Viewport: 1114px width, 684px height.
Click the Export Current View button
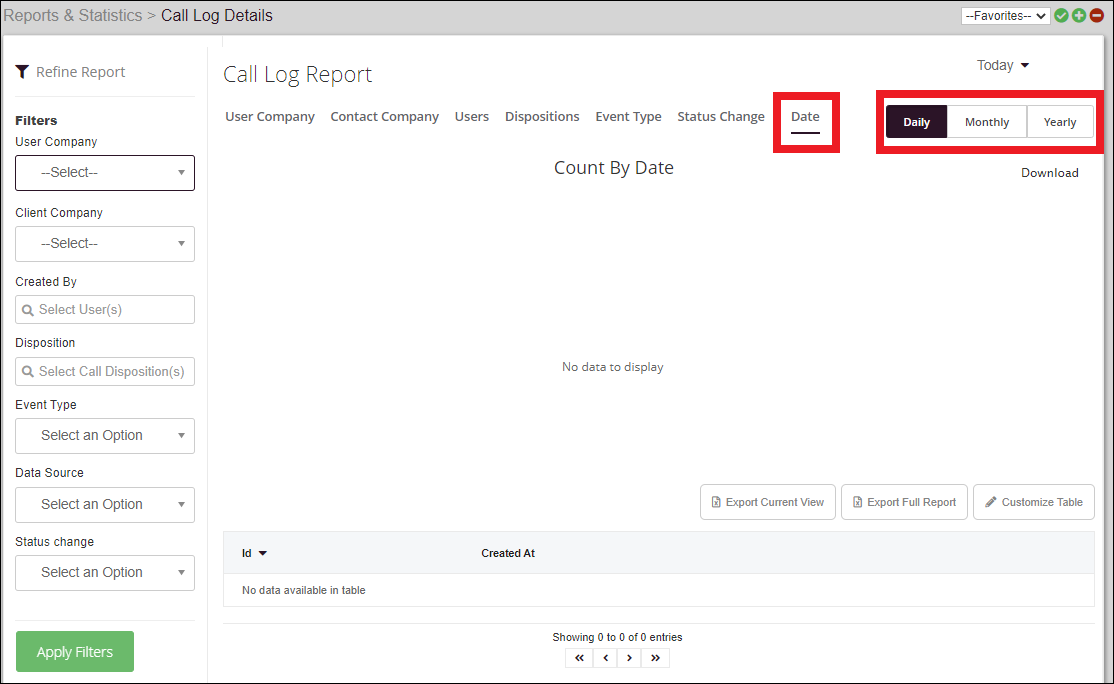coord(768,502)
